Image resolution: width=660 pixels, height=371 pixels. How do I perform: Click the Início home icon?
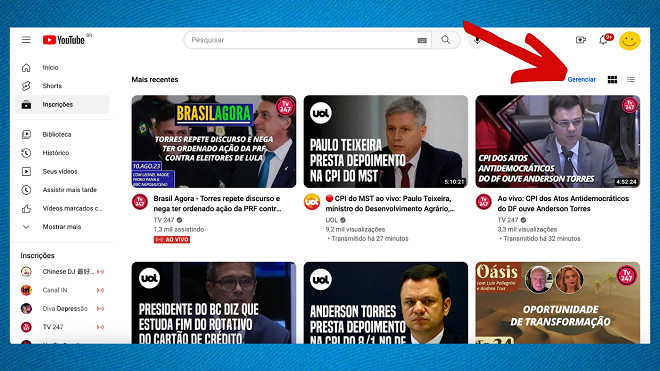point(26,67)
